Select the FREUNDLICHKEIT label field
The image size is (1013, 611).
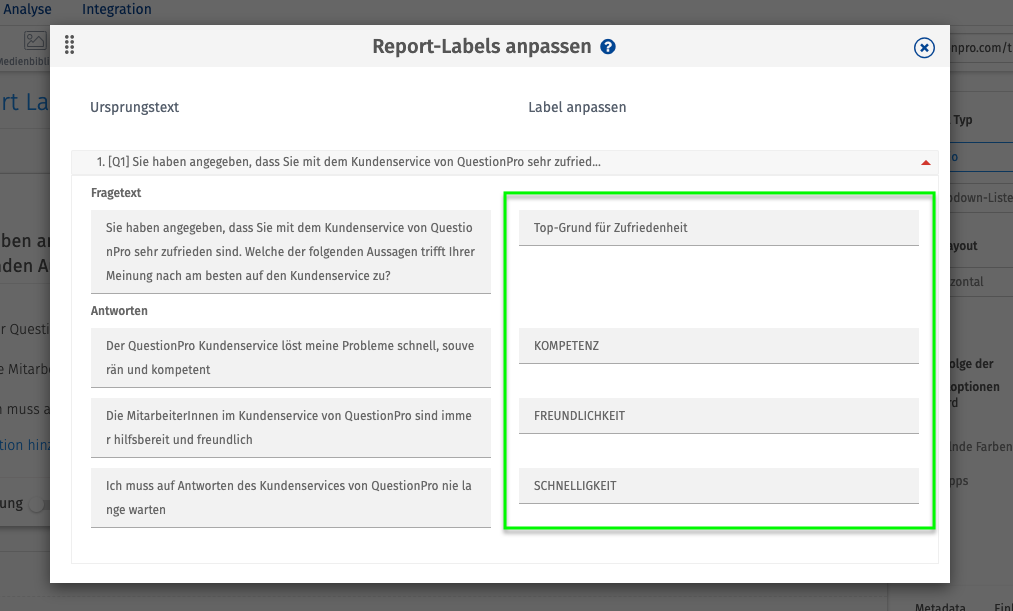coord(718,416)
